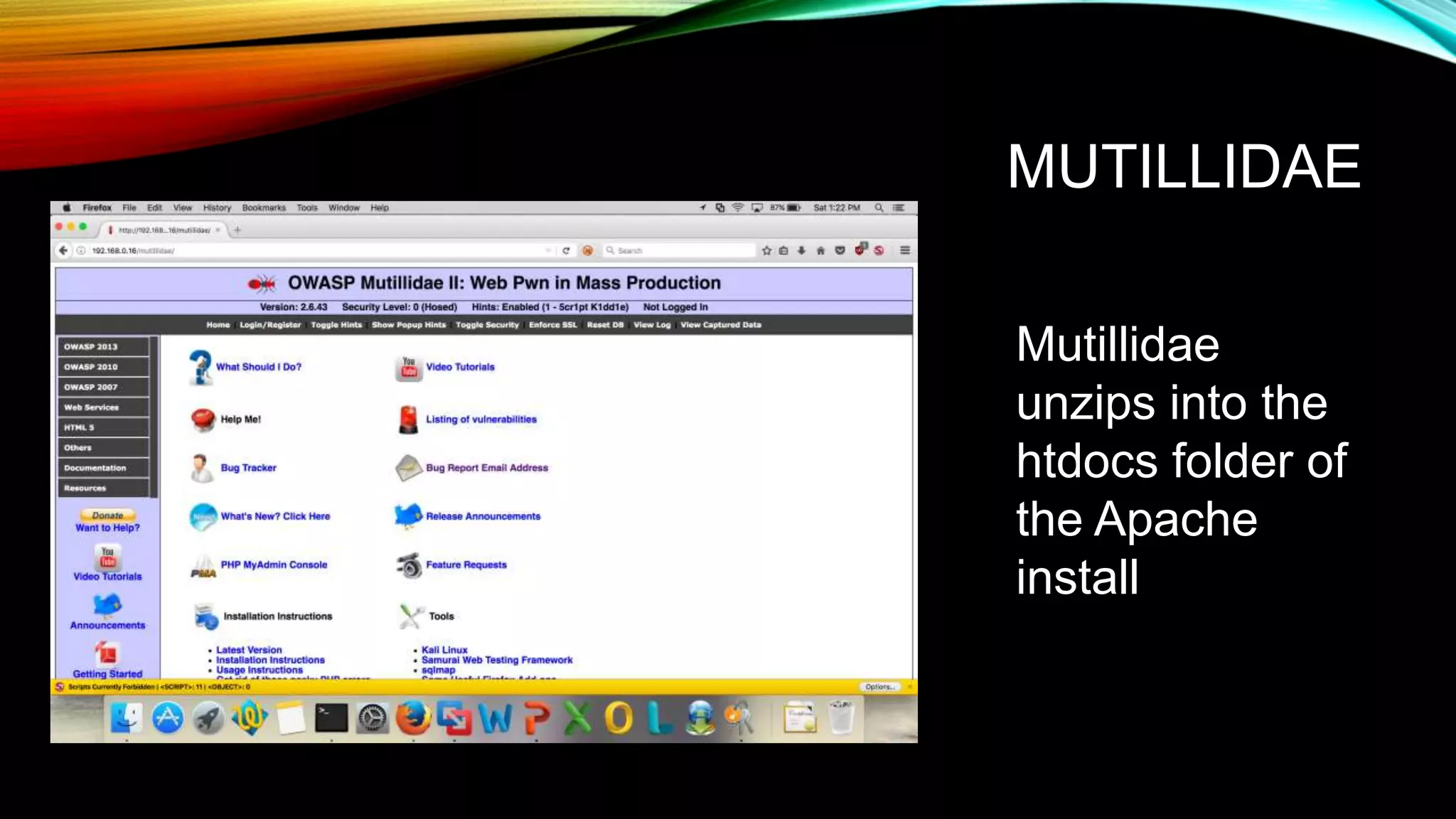
Task: Open a new tab with the plus button
Action: click(237, 230)
